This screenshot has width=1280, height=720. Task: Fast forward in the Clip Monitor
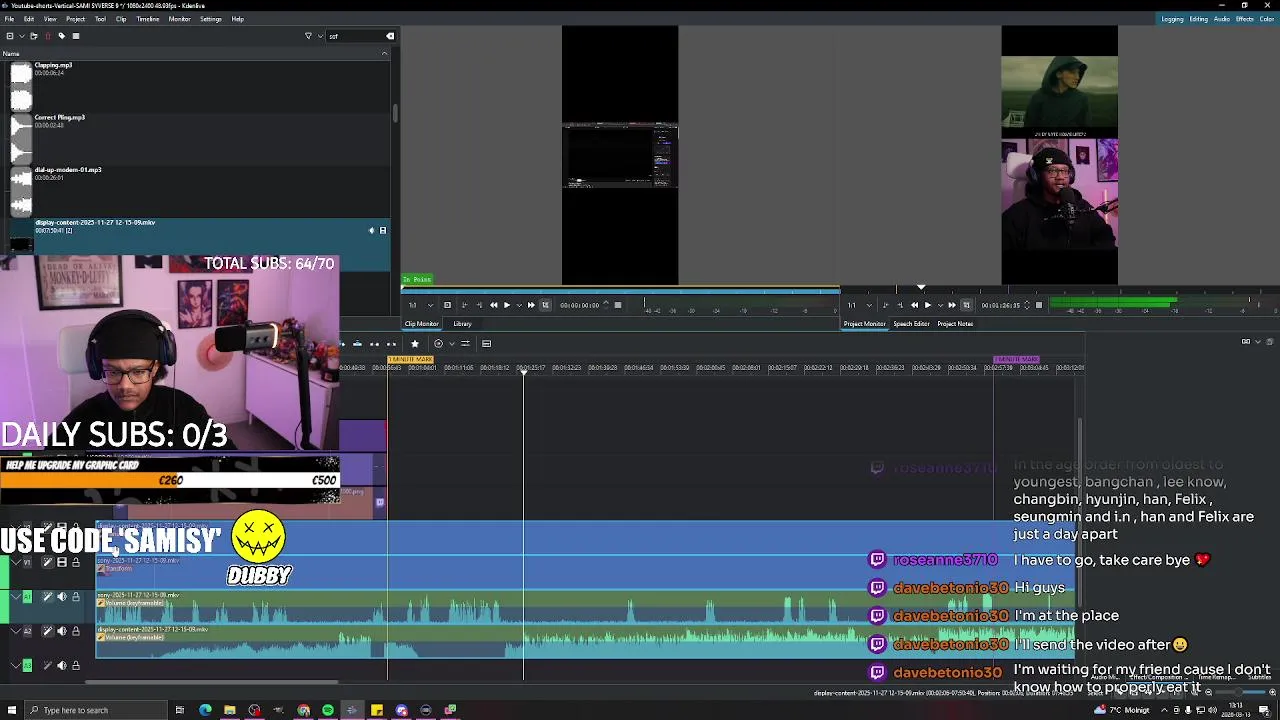pos(531,305)
